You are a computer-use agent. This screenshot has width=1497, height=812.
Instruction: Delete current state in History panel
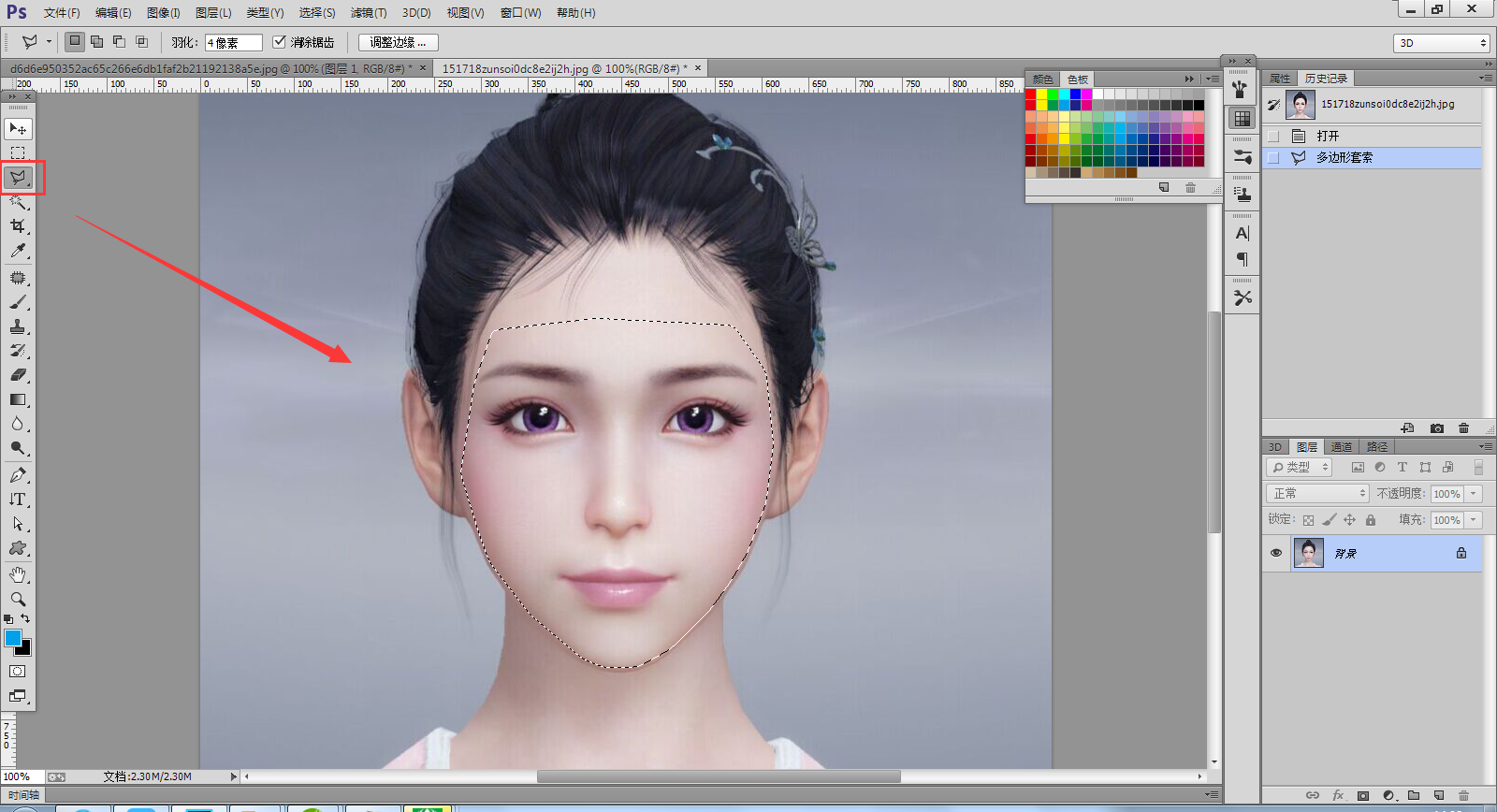[x=1463, y=428]
